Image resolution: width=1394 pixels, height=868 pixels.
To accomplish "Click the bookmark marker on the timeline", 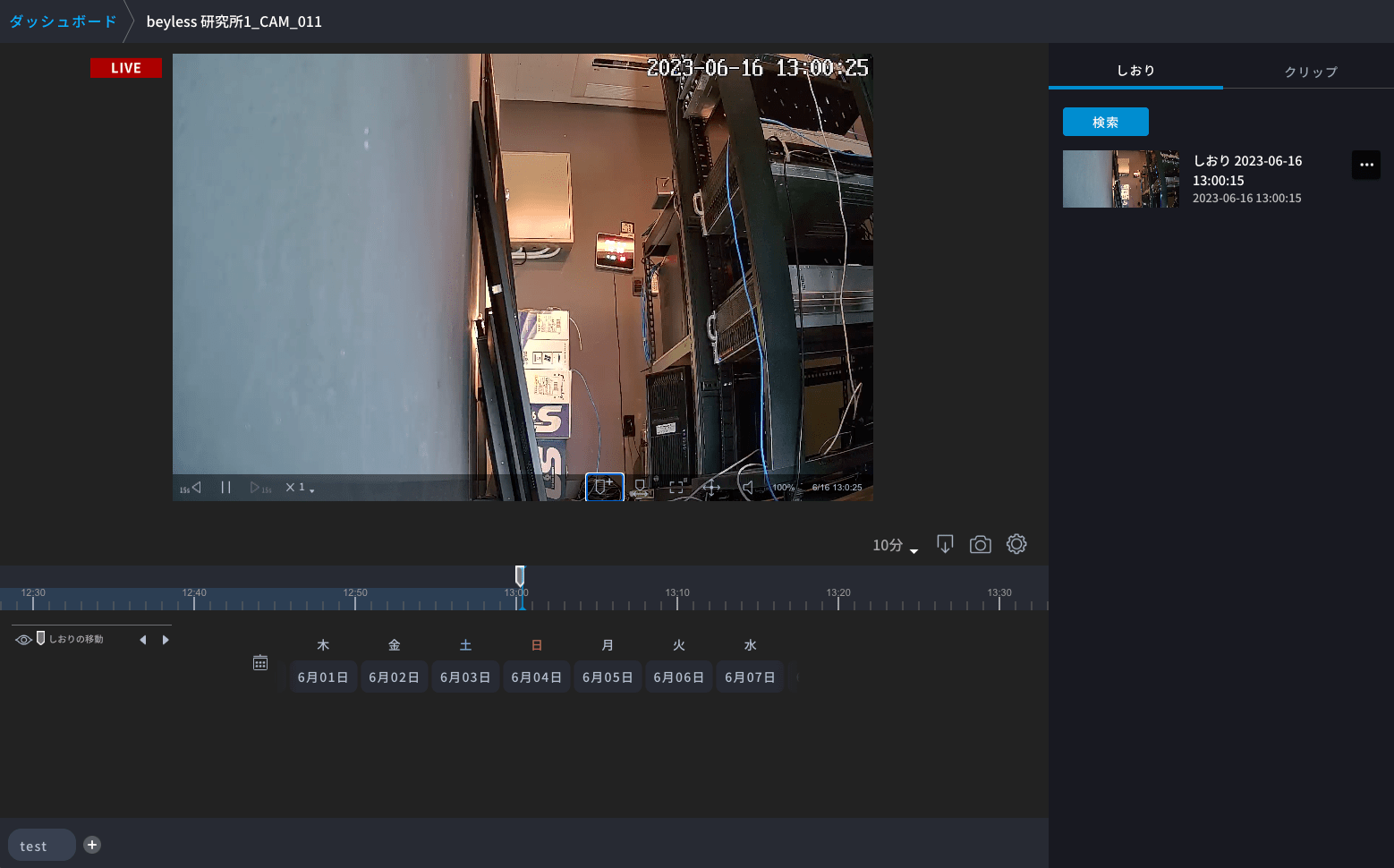I will click(520, 575).
